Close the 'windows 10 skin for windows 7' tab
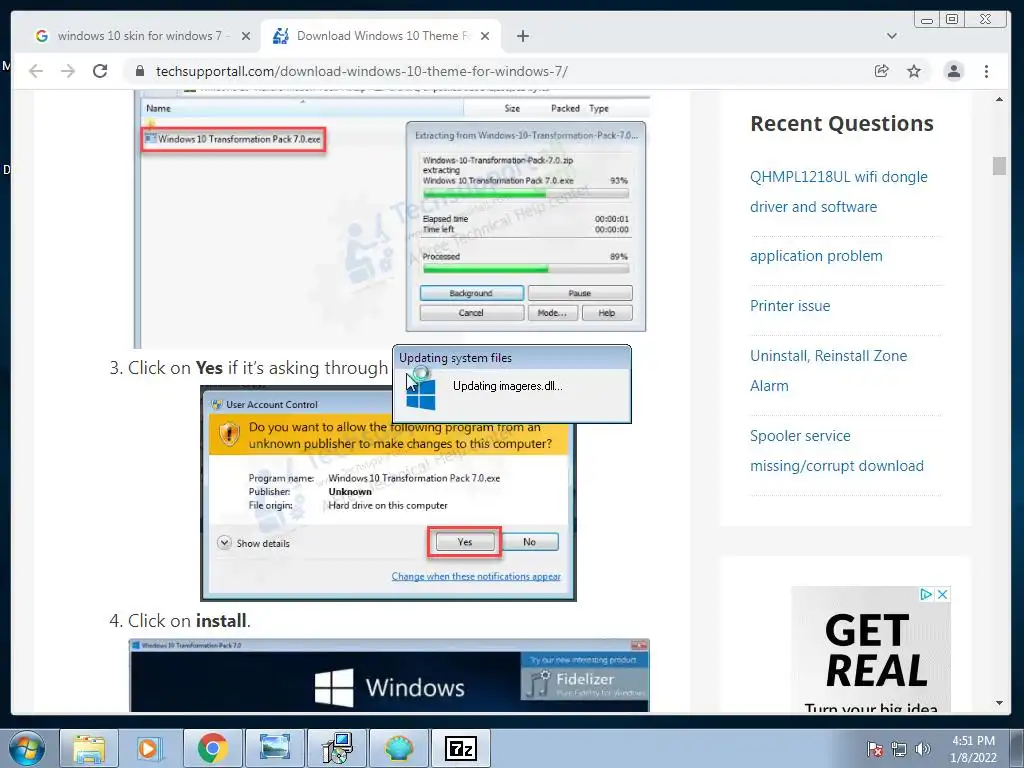This screenshot has height=768, width=1024. [246, 36]
